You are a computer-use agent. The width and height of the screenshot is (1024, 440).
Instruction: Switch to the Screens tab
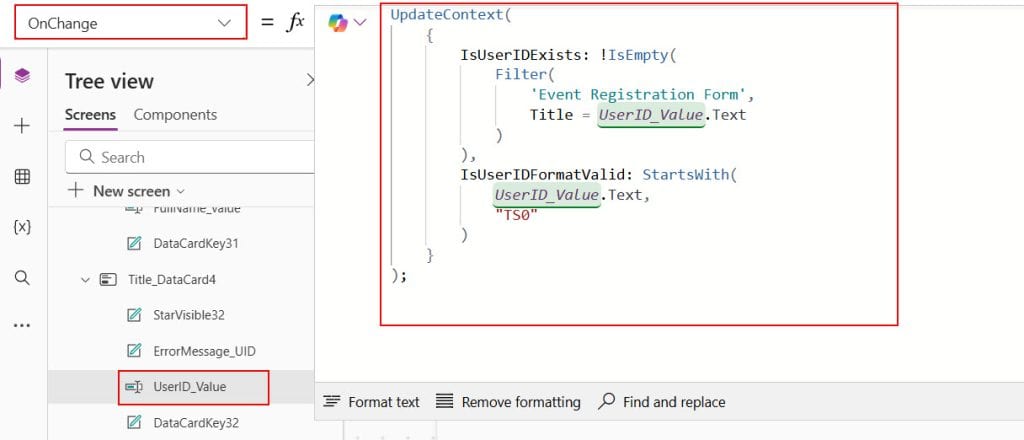(x=90, y=115)
